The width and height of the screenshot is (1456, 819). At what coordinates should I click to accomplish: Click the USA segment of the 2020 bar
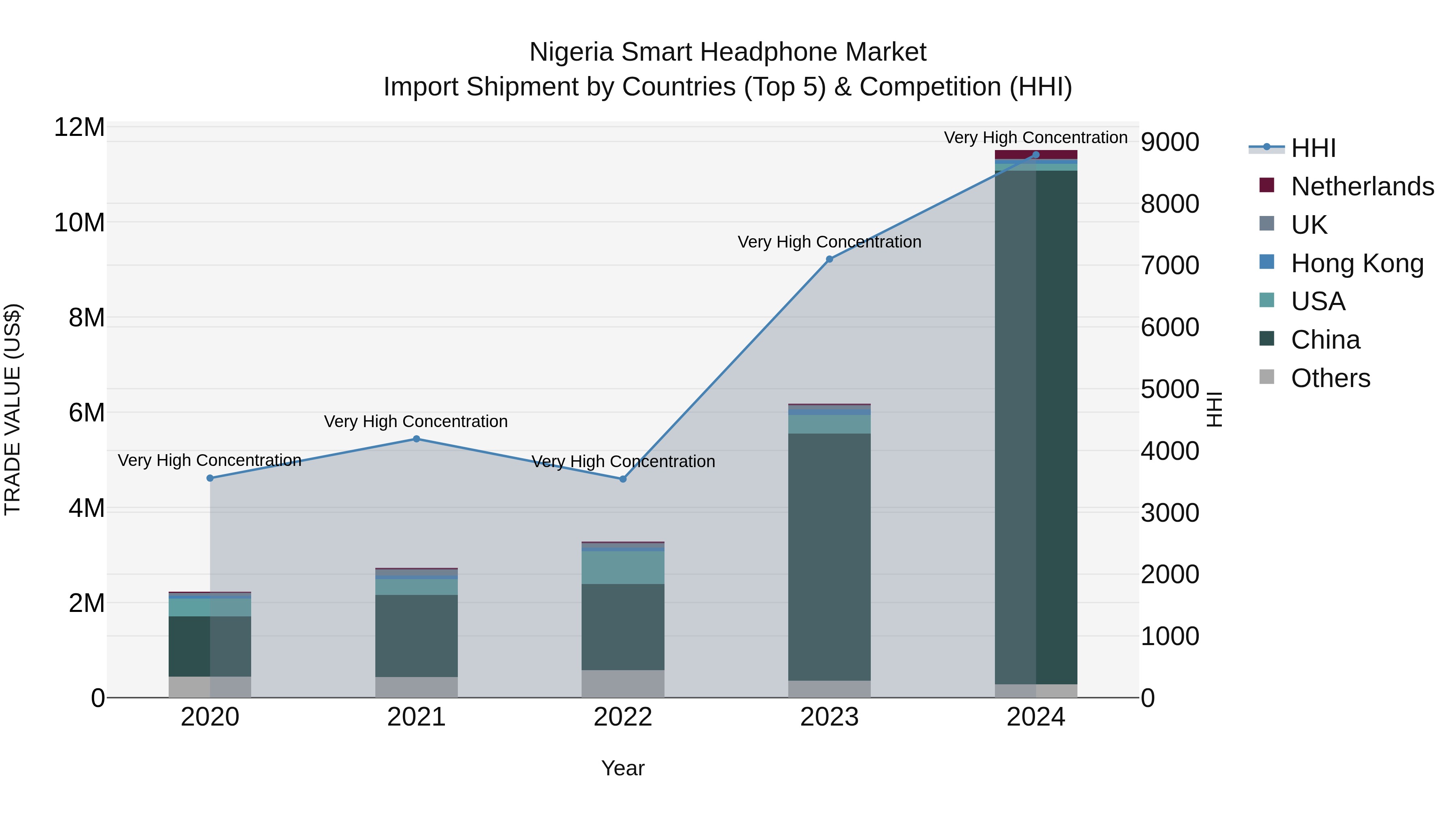click(210, 607)
